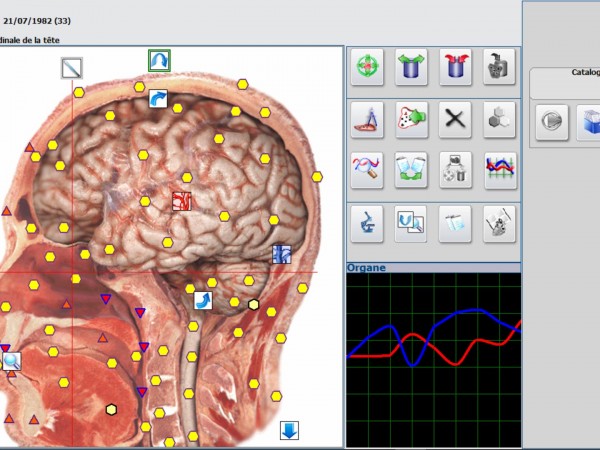Open the graph magnifier analysis icon

[368, 171]
